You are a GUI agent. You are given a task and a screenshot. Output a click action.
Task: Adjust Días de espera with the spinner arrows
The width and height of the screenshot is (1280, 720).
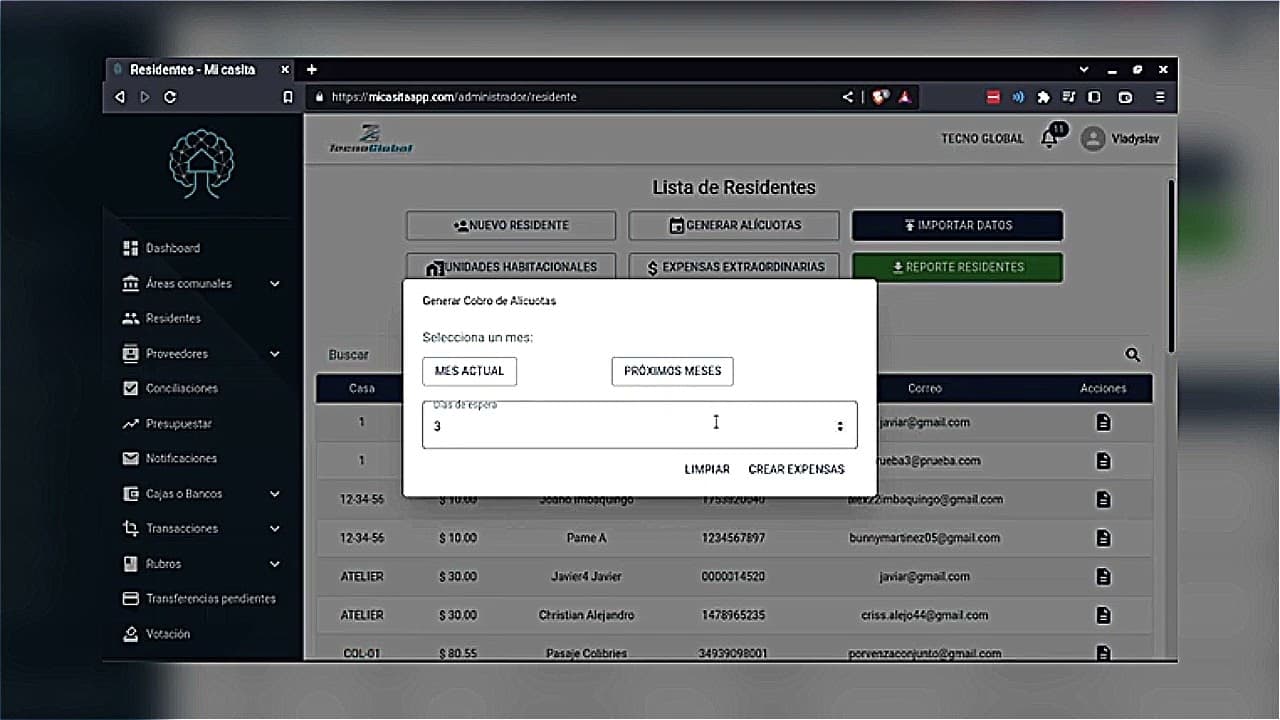tap(840, 426)
